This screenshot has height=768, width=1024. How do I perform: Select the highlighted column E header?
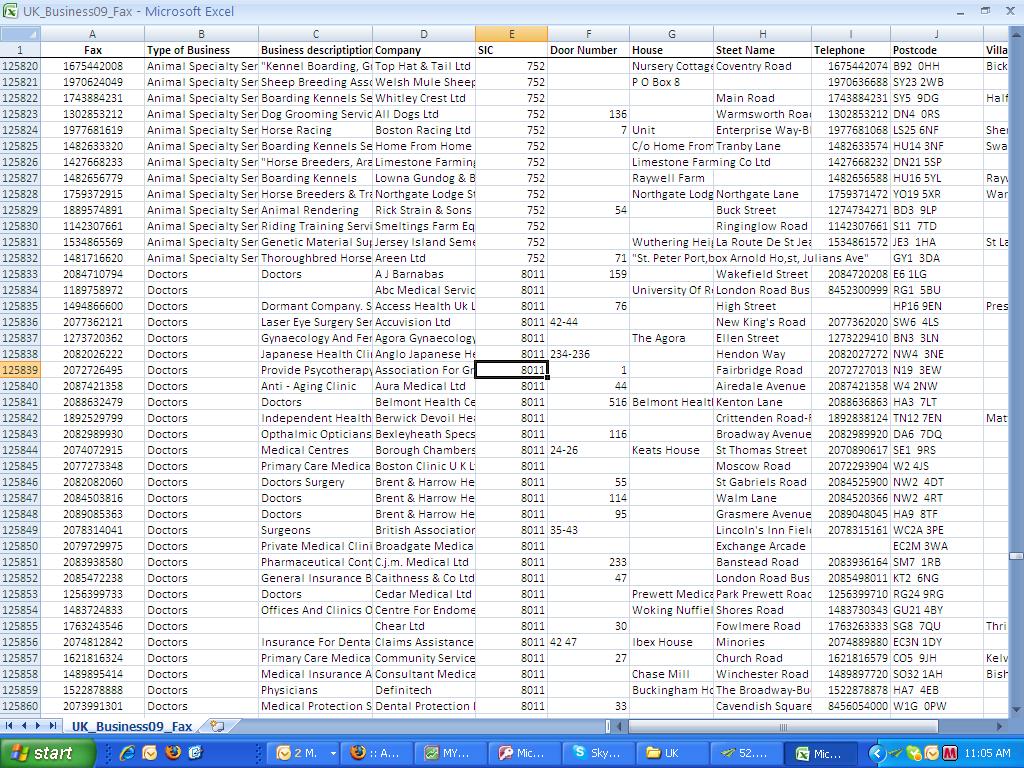[x=511, y=33]
